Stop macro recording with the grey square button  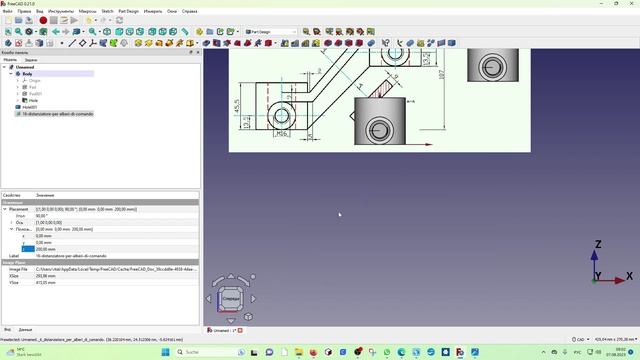point(53,20)
